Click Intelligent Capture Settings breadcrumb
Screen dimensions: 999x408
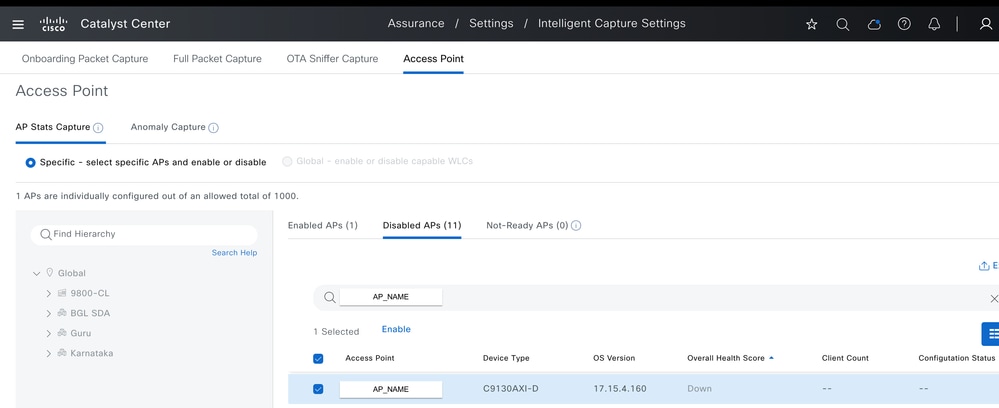612,24
